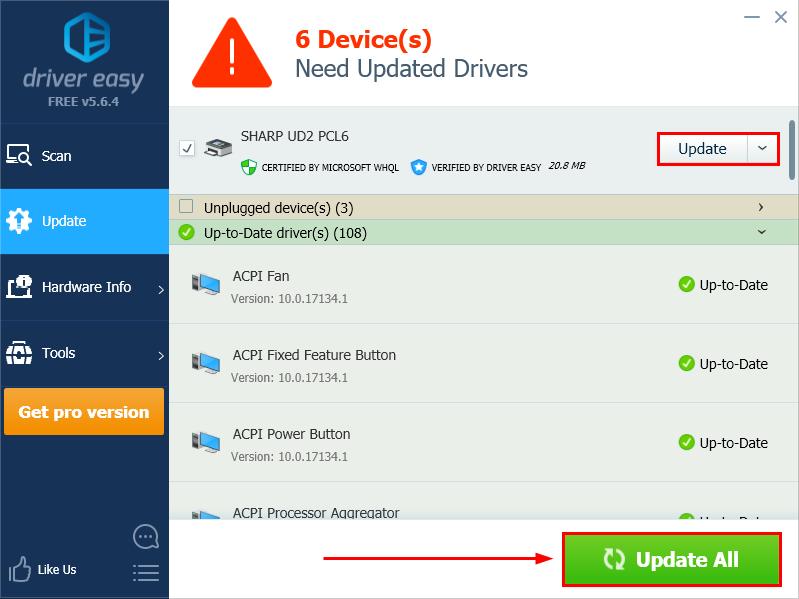The width and height of the screenshot is (799, 599).
Task: Click the Tools toolbox icon
Action: point(19,353)
